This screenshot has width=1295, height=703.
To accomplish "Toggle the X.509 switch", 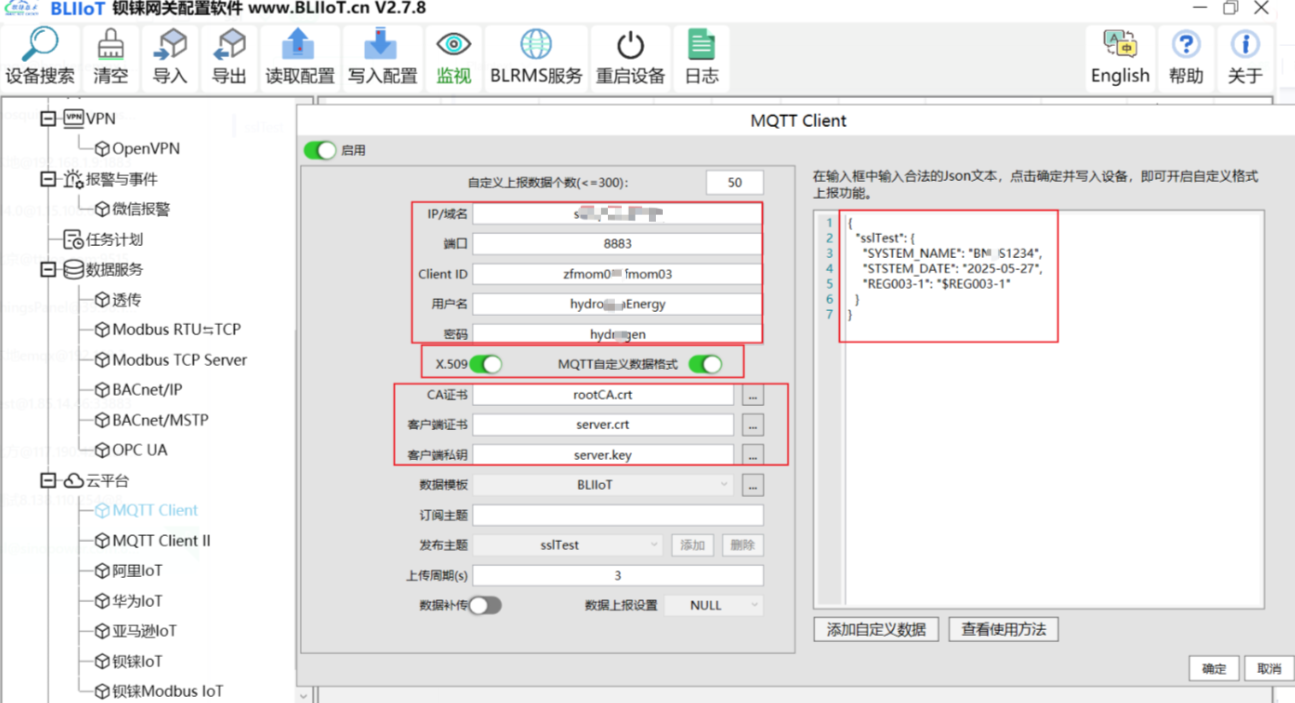I will point(486,364).
